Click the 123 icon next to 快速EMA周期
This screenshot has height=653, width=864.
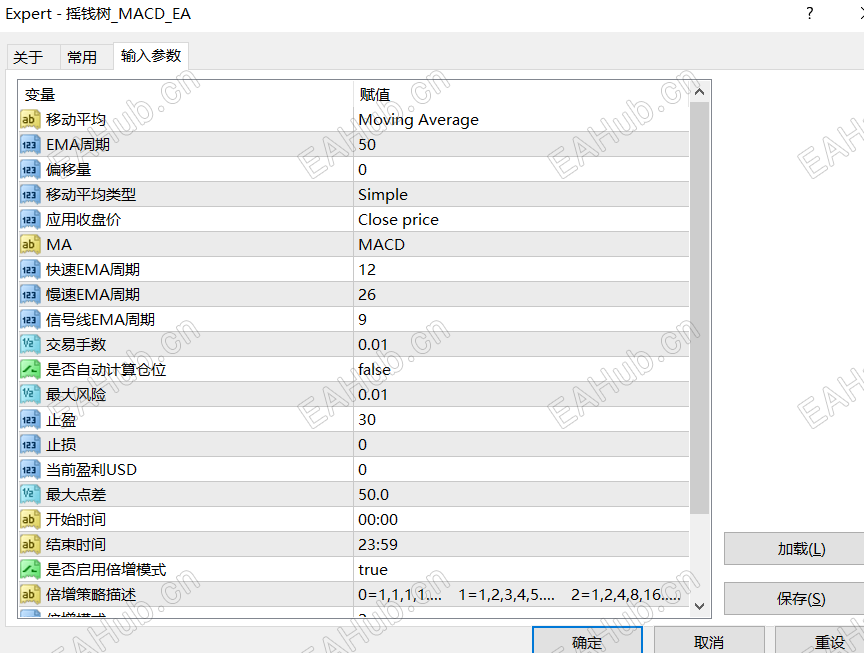click(x=28, y=269)
